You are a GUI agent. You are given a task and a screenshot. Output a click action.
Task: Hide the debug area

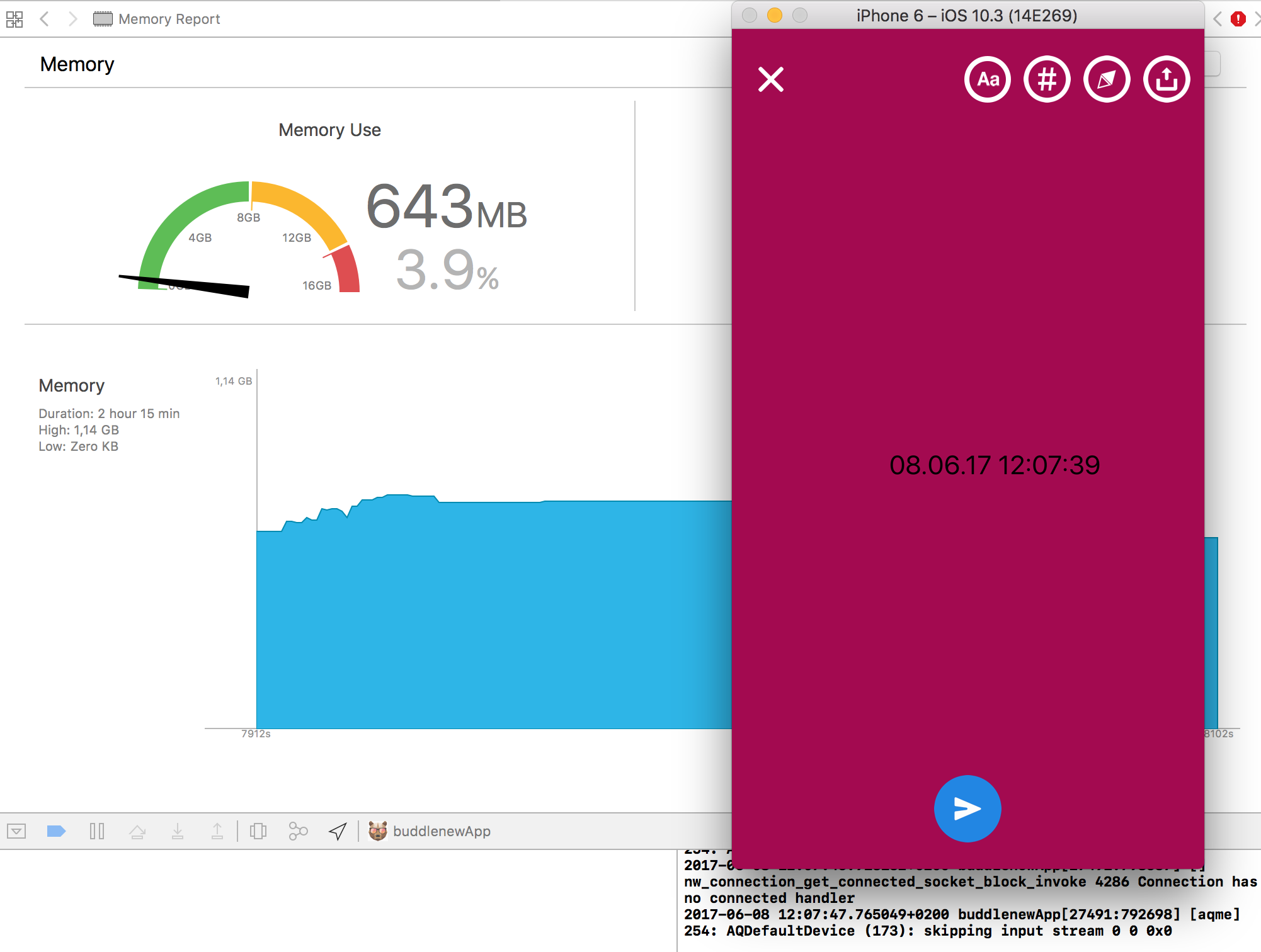tap(16, 831)
